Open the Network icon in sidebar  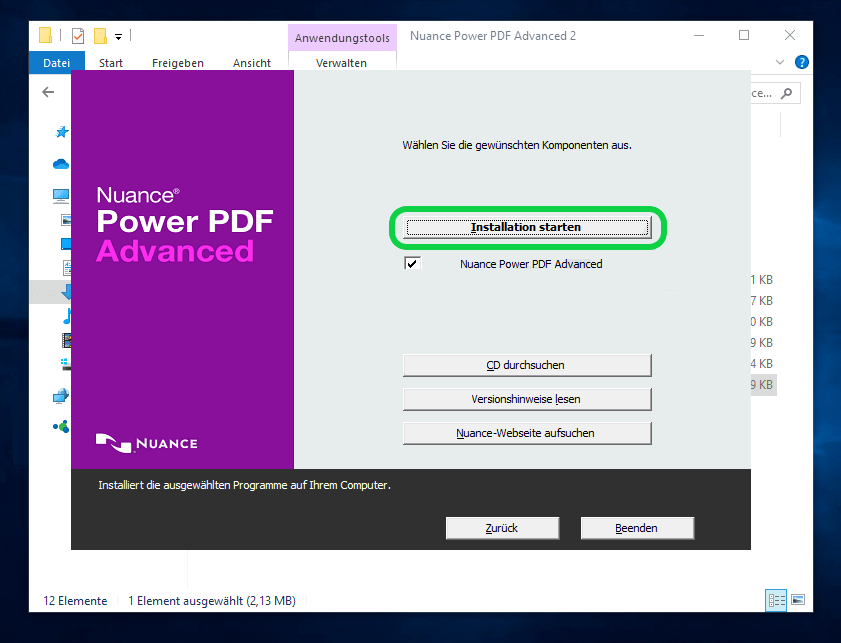click(x=61, y=396)
